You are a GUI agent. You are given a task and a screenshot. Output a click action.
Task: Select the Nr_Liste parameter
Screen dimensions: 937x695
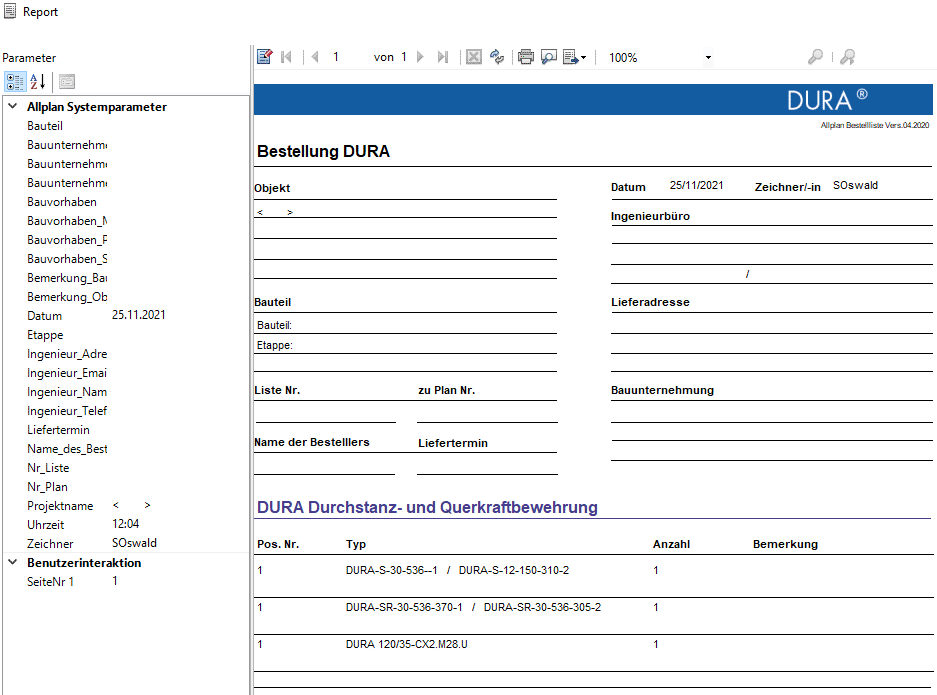click(x=126, y=467)
